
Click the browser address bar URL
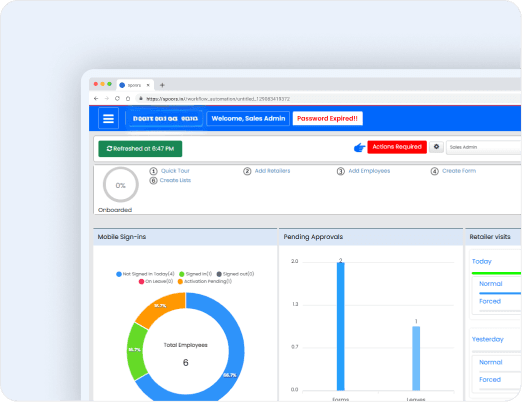(218, 99)
